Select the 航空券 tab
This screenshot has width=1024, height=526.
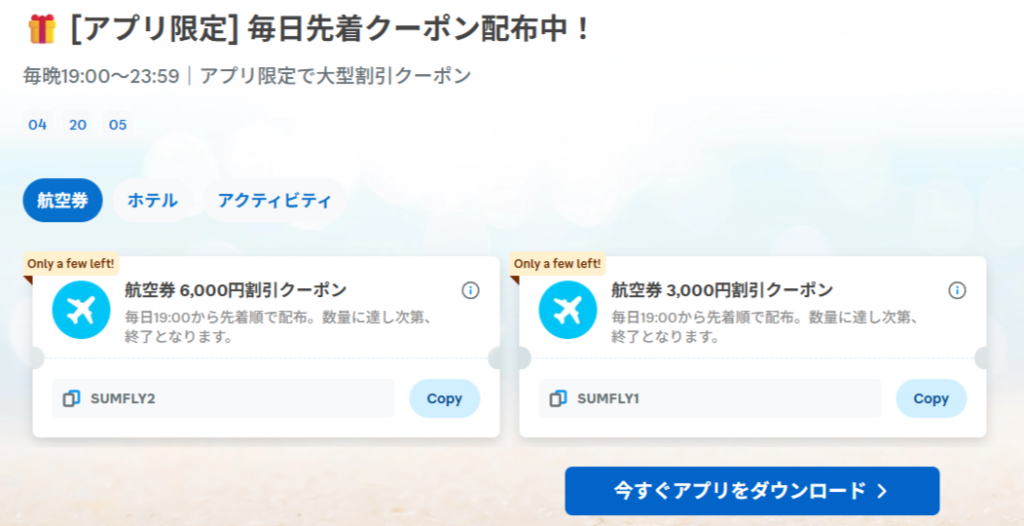point(63,201)
